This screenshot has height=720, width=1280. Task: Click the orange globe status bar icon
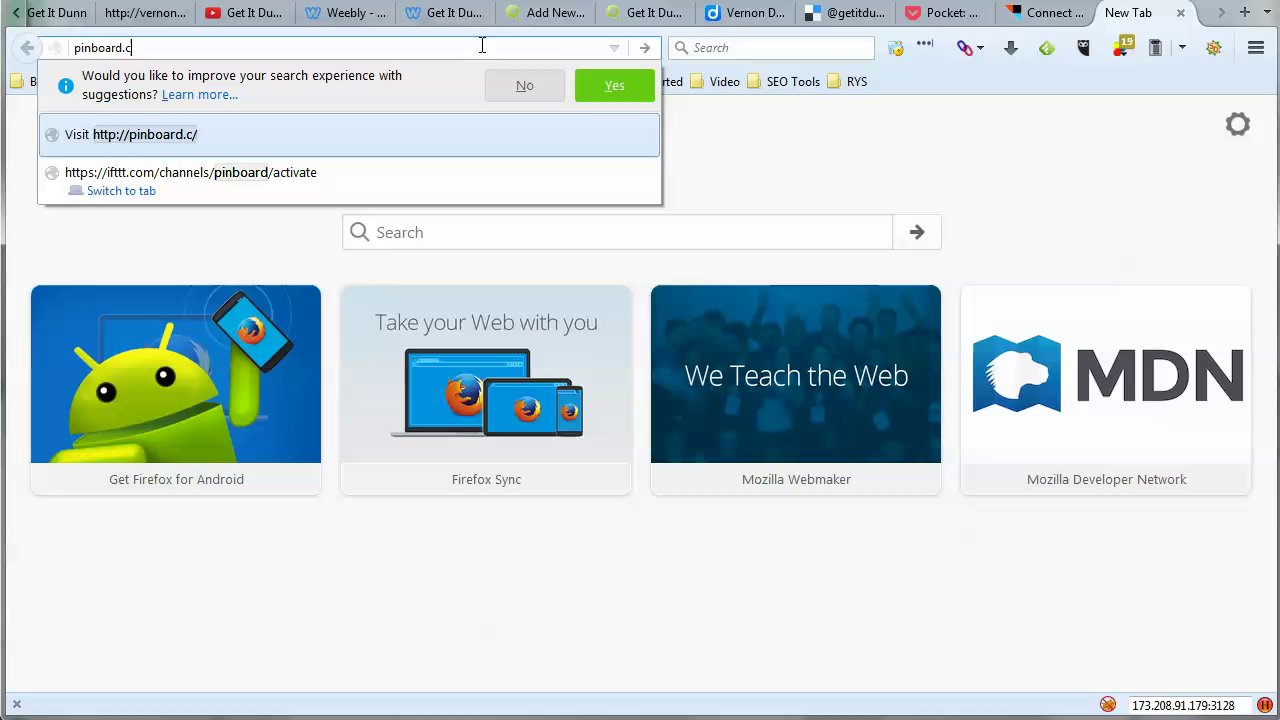click(1108, 705)
